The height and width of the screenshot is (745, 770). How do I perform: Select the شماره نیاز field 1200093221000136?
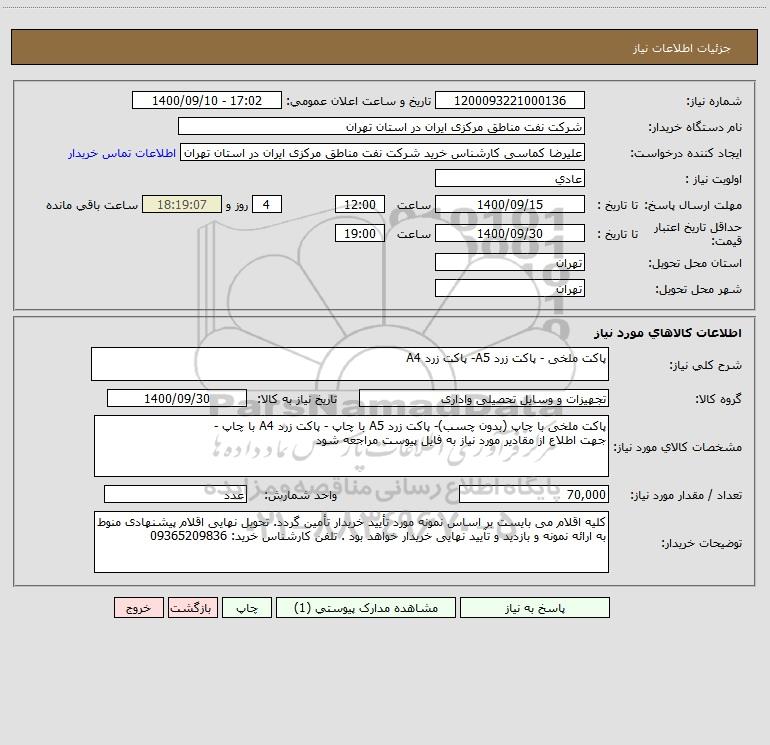pos(510,101)
